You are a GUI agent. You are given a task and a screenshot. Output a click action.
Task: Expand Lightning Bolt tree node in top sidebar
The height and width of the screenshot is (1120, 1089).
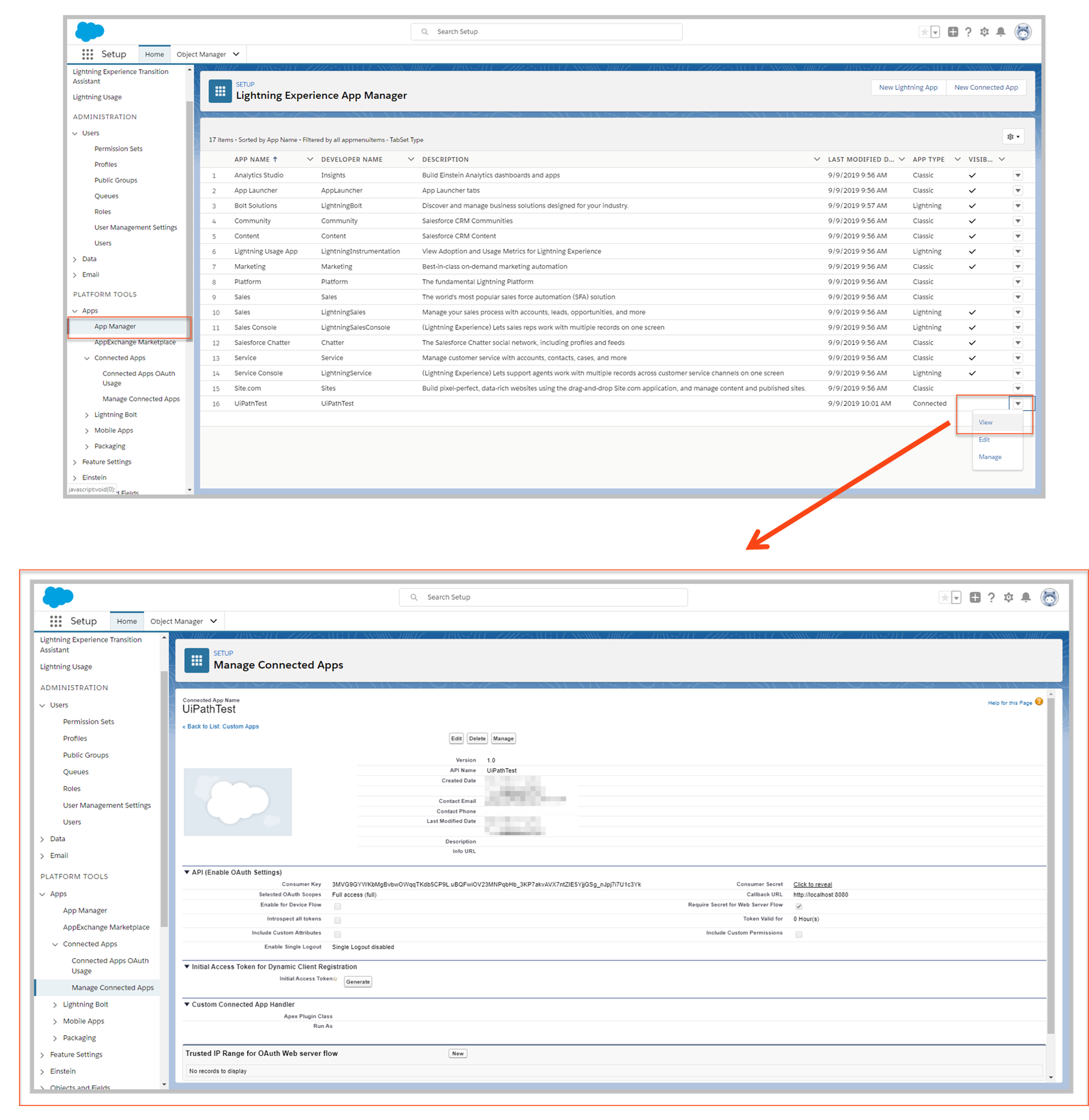point(87,415)
